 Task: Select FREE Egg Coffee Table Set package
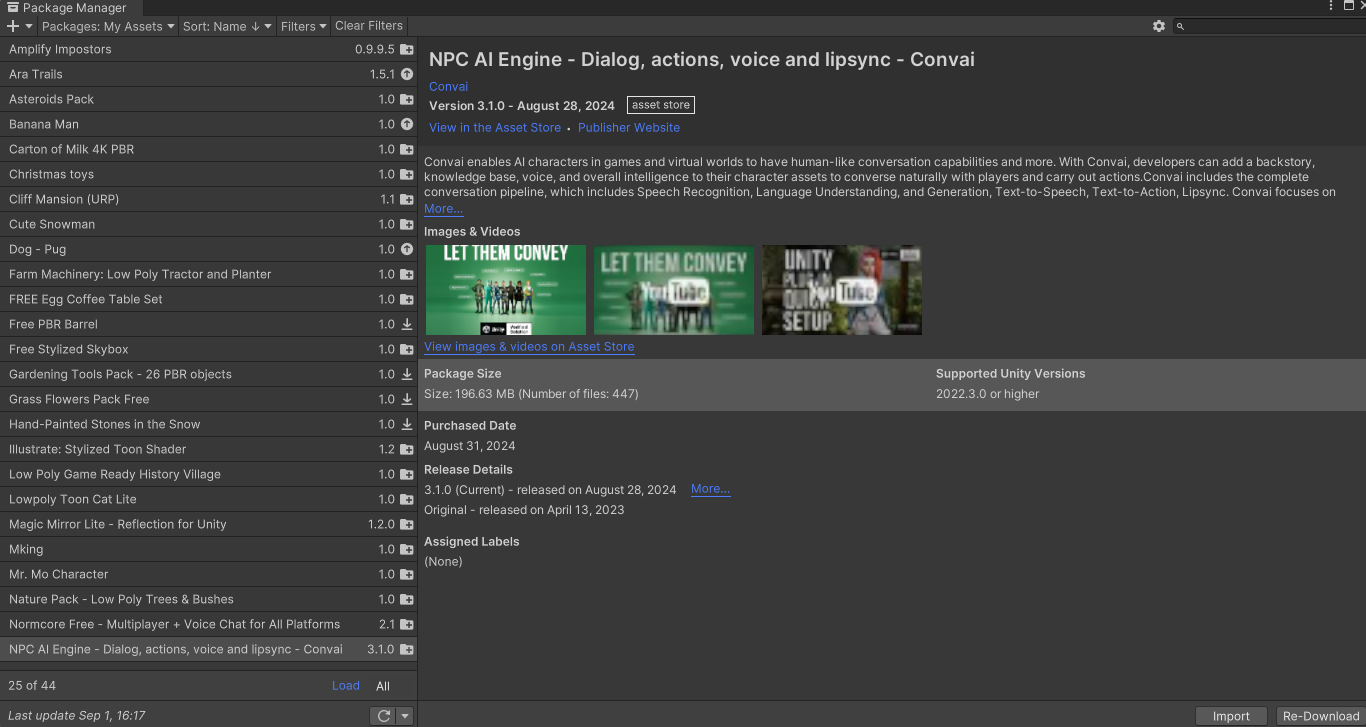pyautogui.click(x=209, y=299)
